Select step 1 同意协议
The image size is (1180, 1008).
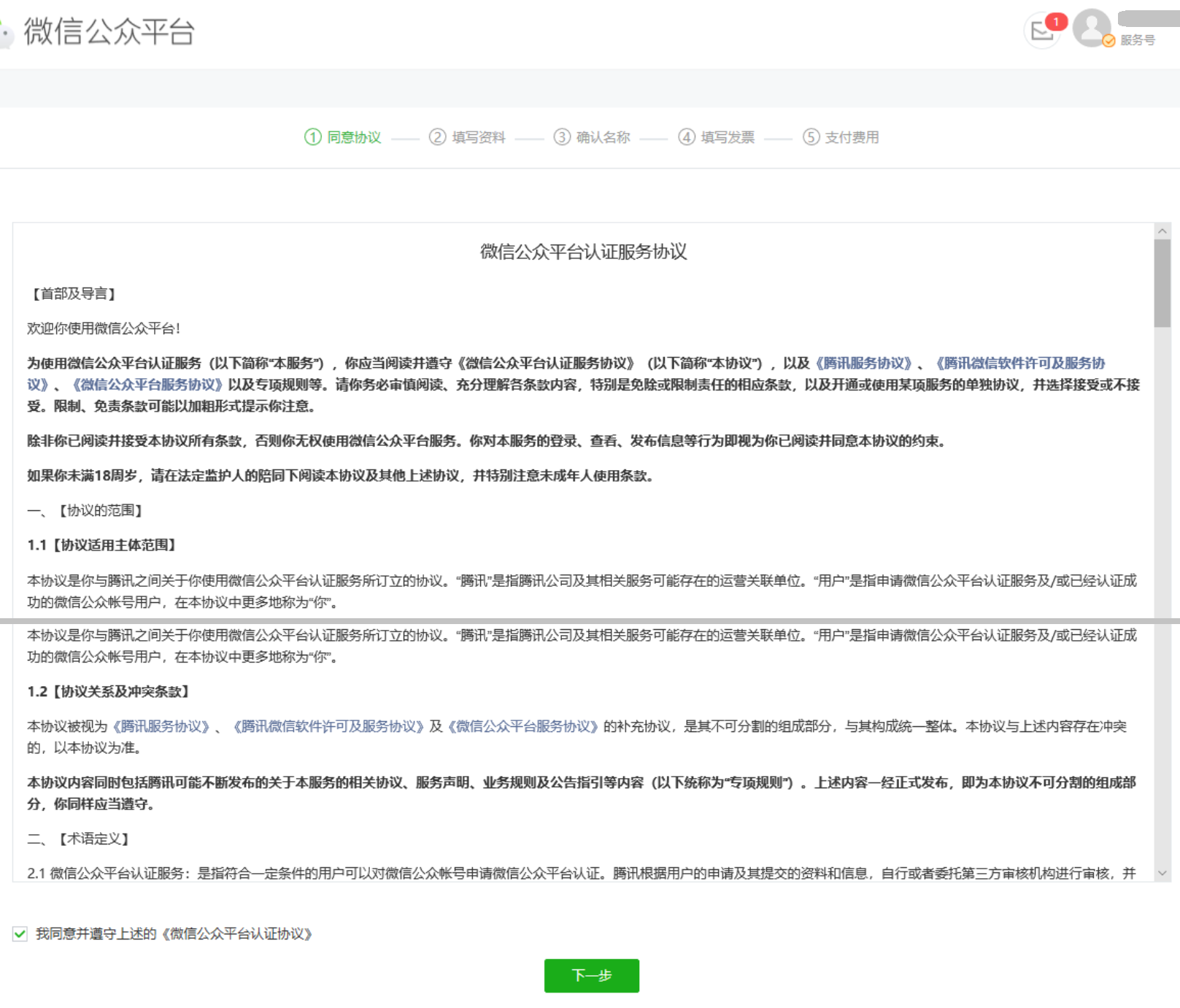pyautogui.click(x=343, y=137)
